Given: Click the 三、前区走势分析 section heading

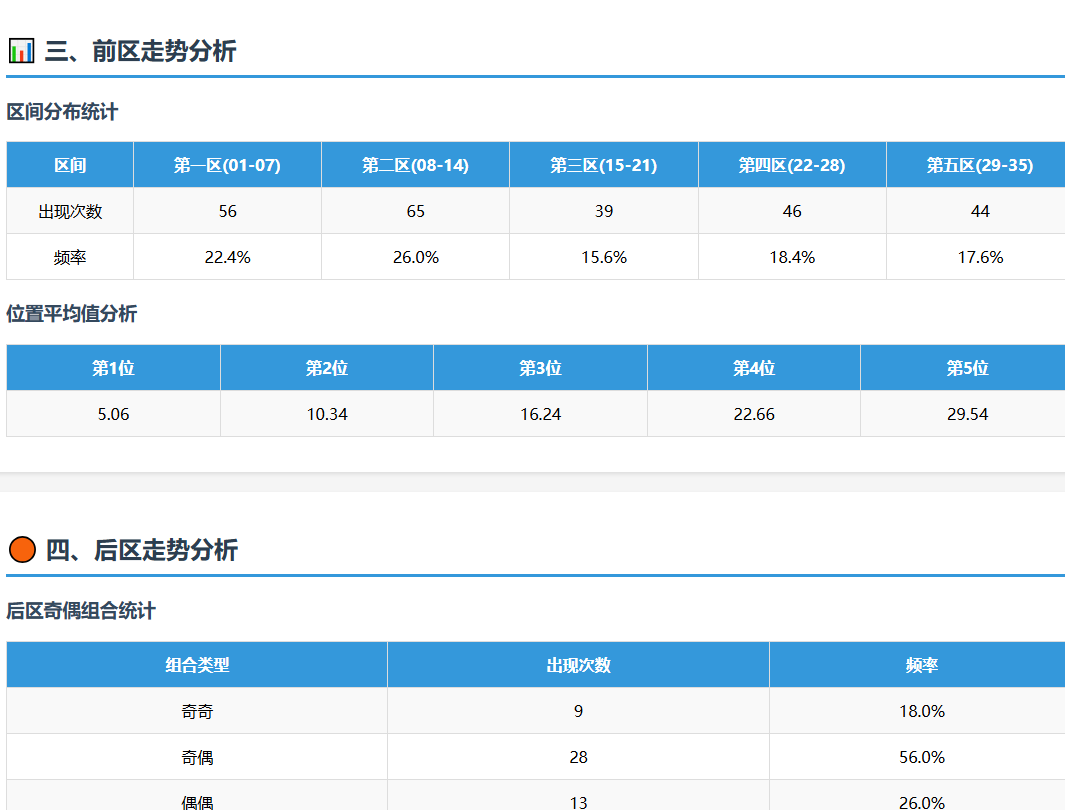Looking at the screenshot, I should [140, 51].
